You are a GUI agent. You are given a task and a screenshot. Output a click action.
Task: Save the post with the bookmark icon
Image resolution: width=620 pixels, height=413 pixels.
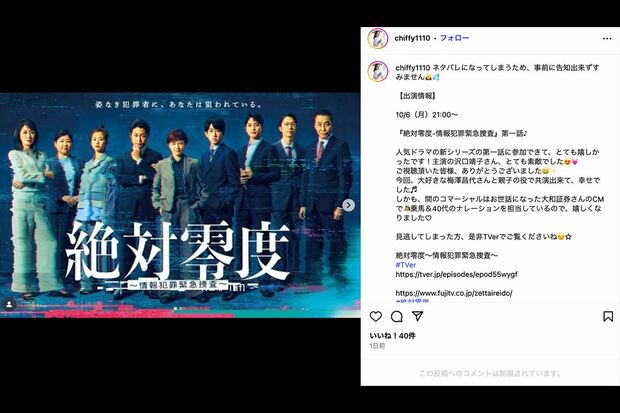click(608, 316)
